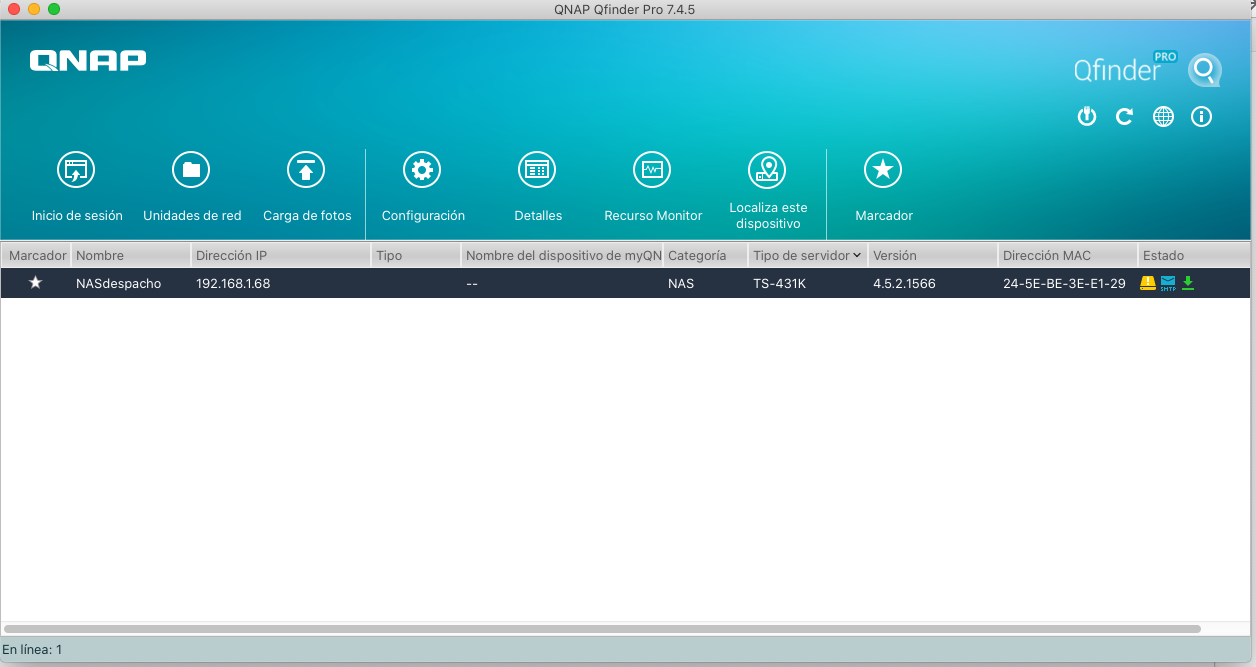Viewport: 1256px width, 667px height.
Task: Launch Recurso Monitor
Action: [x=652, y=171]
